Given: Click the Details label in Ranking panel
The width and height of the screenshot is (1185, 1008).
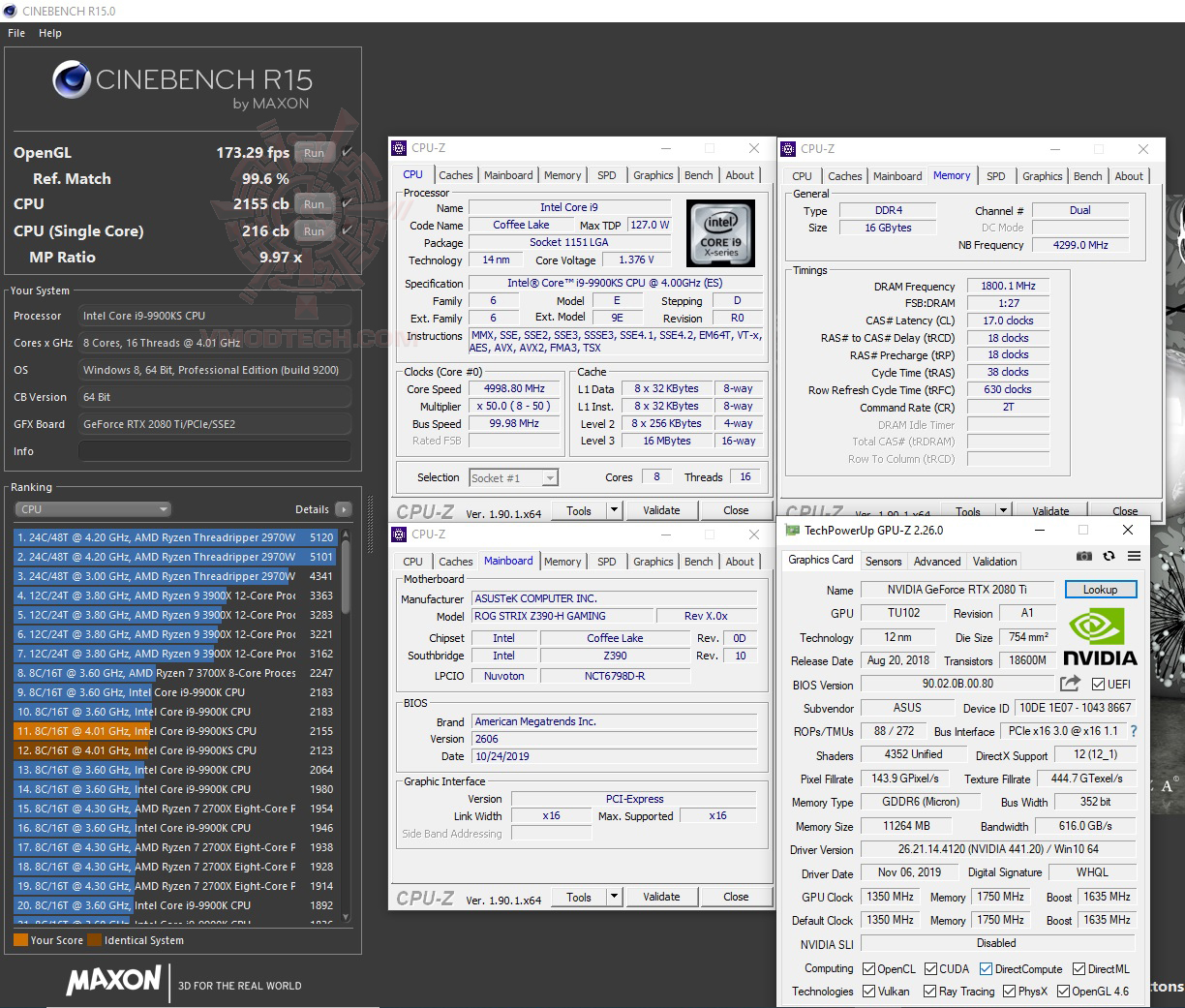Looking at the screenshot, I should (x=312, y=509).
